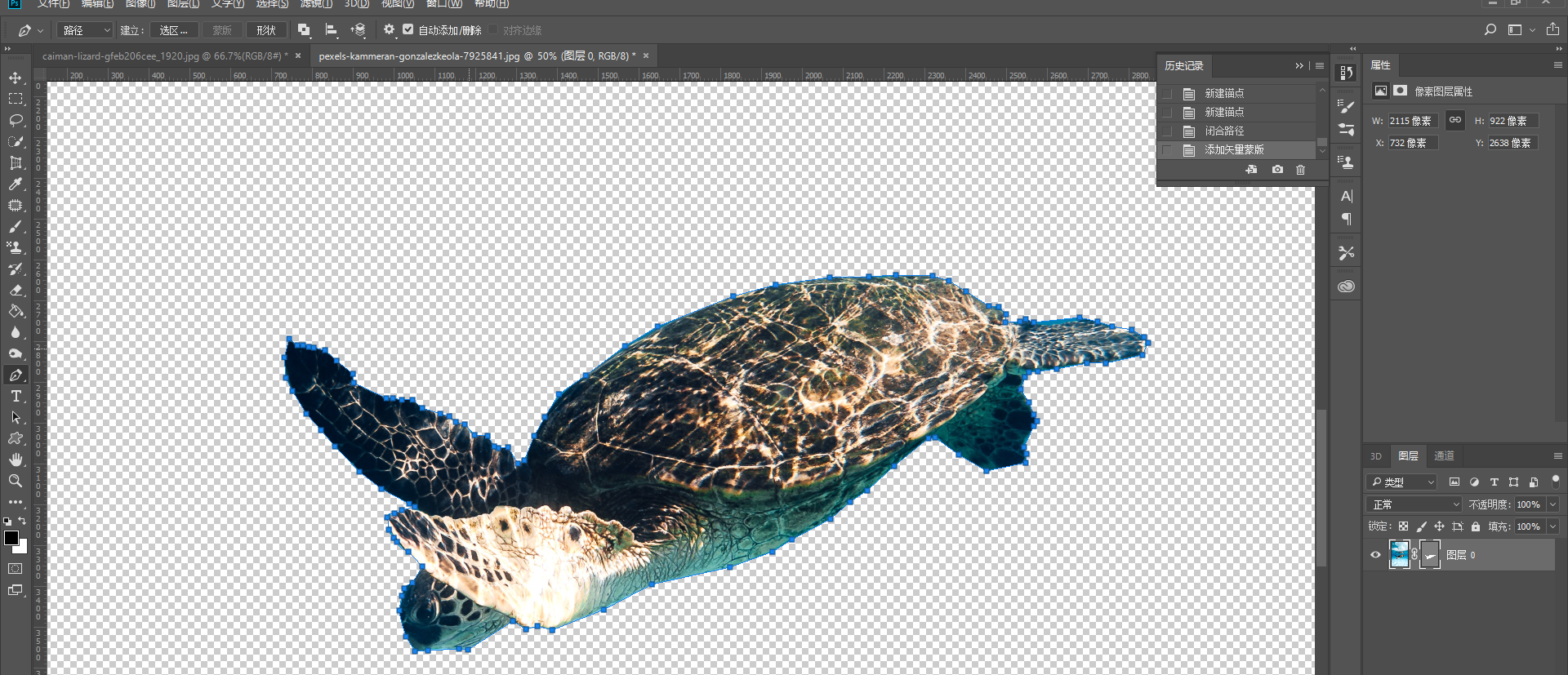This screenshot has width=1568, height=675.
Task: Click the foreground color swatch
Action: click(x=11, y=538)
